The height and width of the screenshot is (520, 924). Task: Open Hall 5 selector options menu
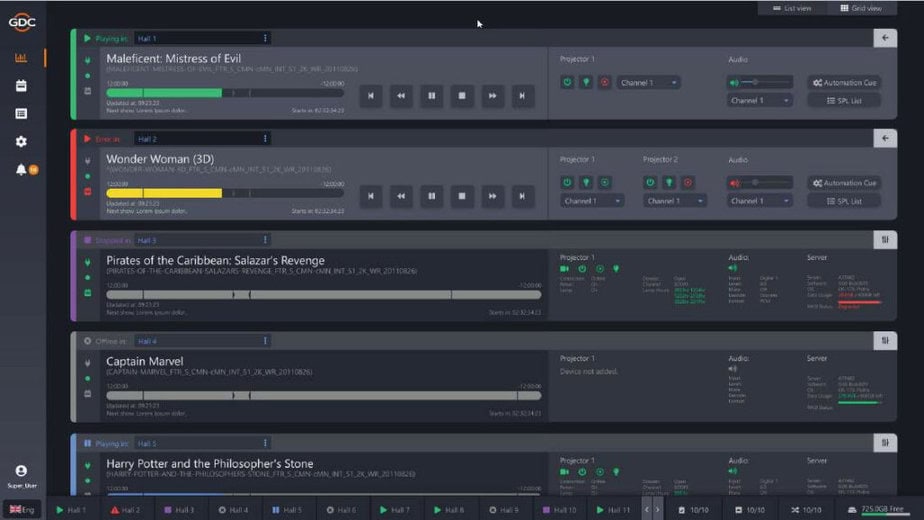[265, 443]
